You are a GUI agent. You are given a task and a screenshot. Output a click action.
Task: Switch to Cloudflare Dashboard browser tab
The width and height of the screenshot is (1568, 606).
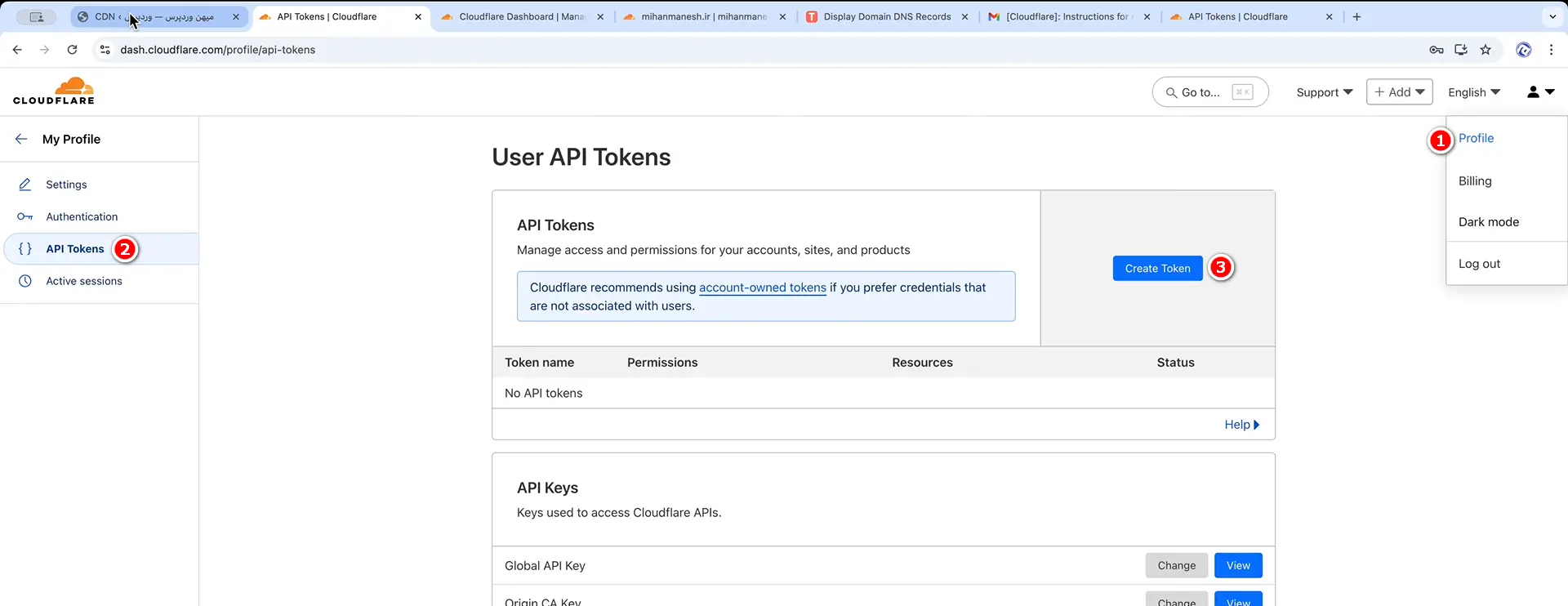522,16
